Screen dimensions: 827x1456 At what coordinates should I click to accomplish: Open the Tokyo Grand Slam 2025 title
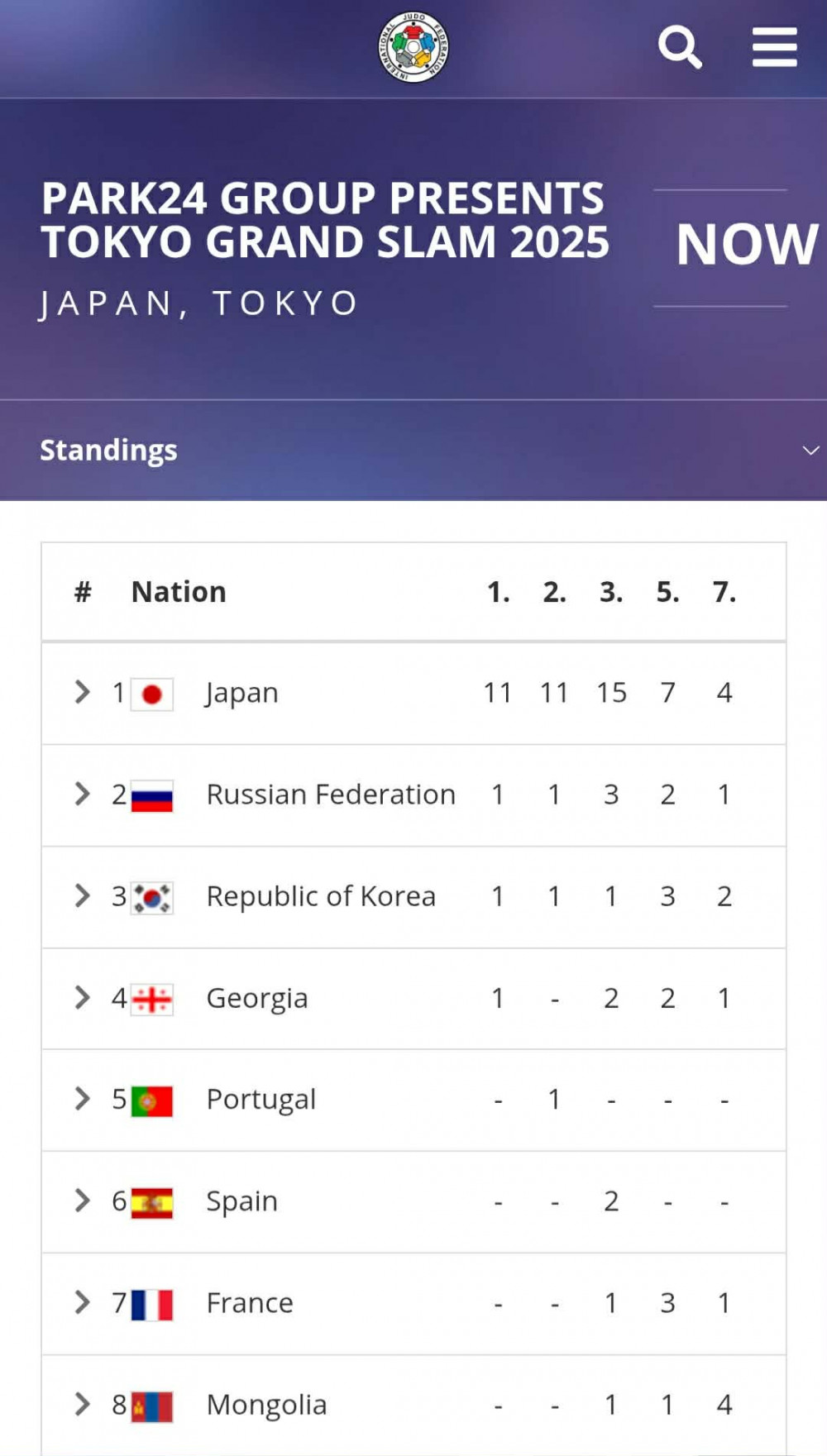click(x=325, y=220)
